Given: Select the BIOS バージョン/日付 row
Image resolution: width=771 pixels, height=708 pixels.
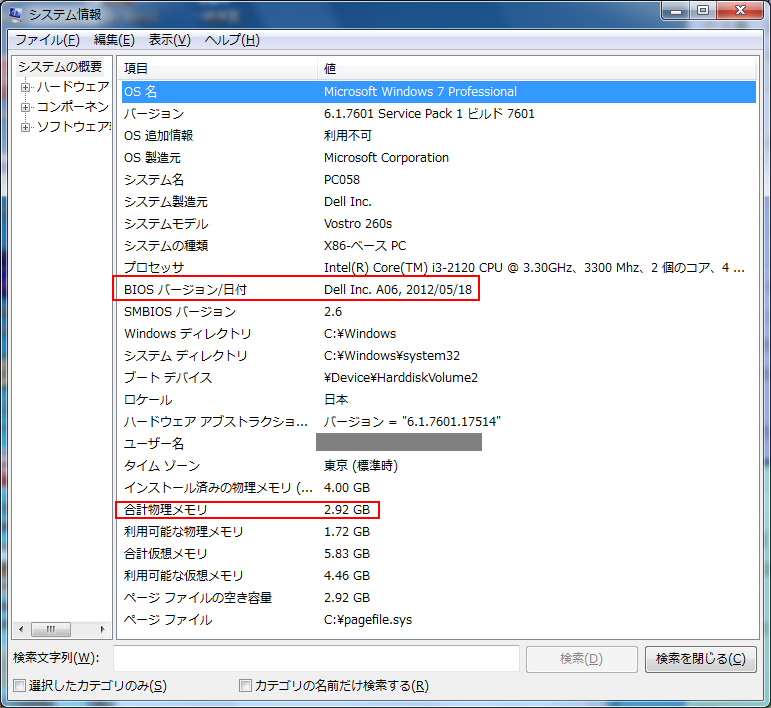Looking at the screenshot, I should (439, 290).
